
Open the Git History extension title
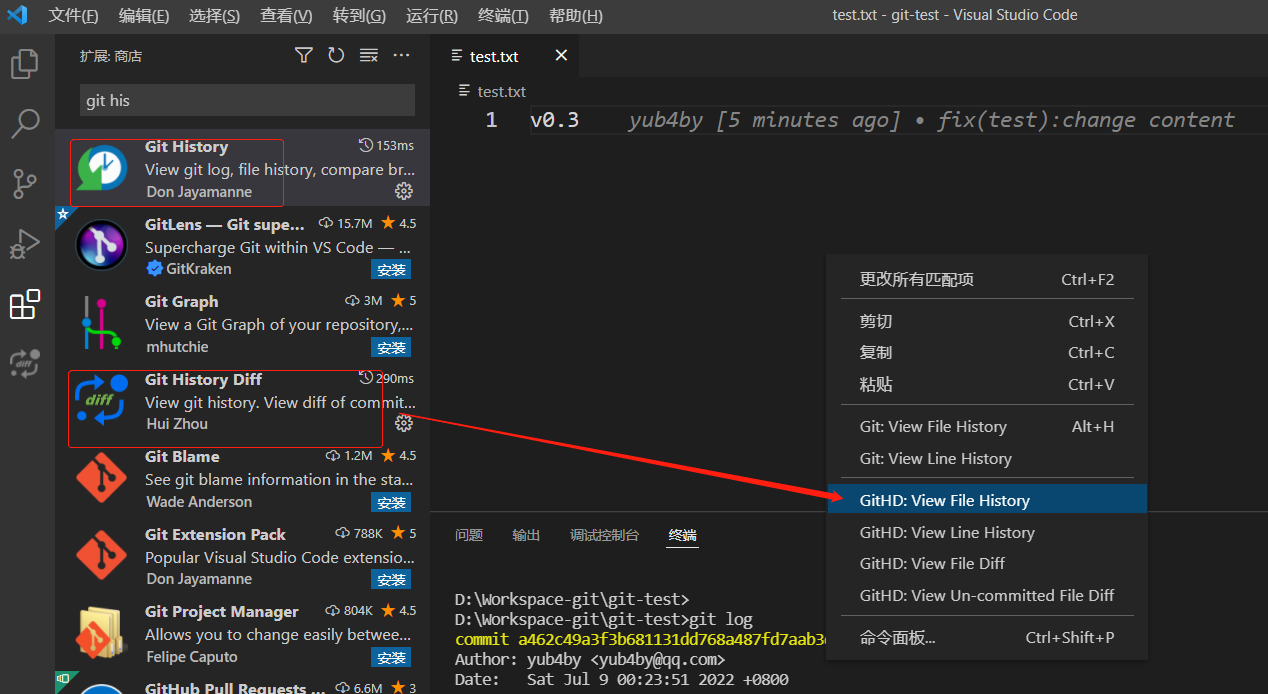point(186,147)
